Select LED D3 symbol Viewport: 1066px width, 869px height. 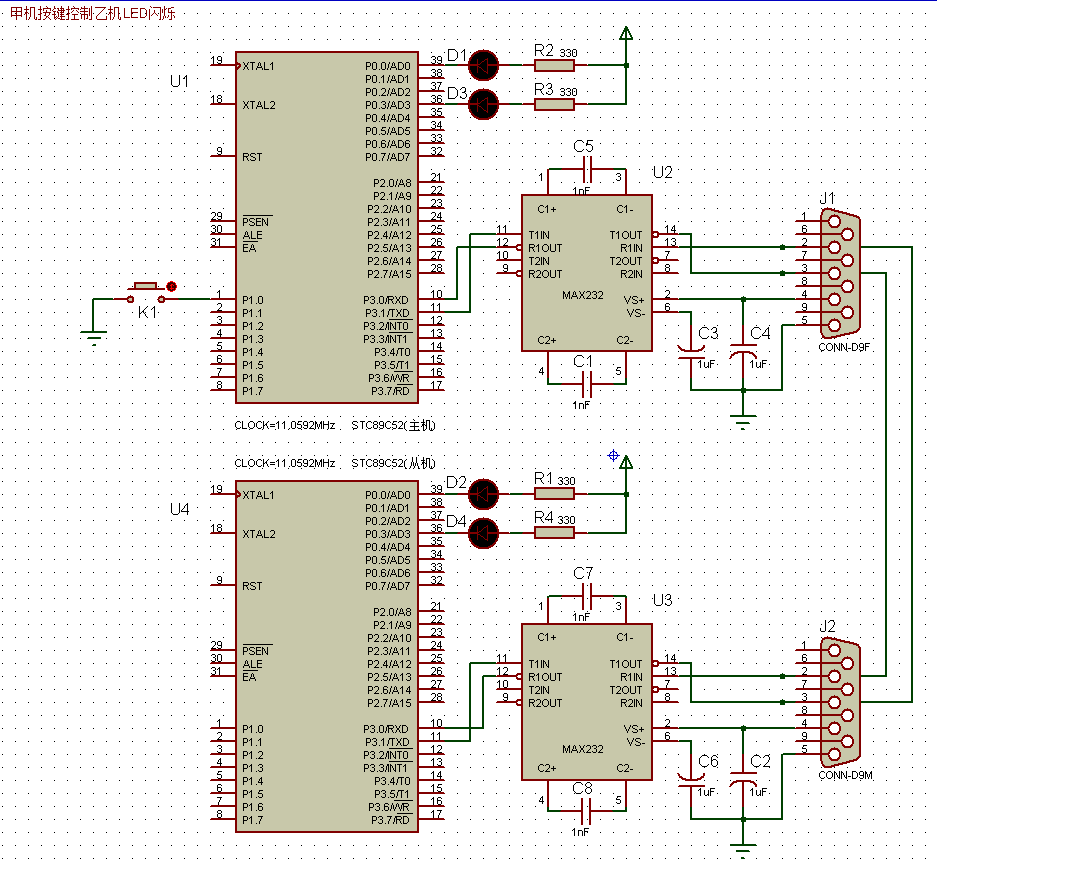coord(483,104)
